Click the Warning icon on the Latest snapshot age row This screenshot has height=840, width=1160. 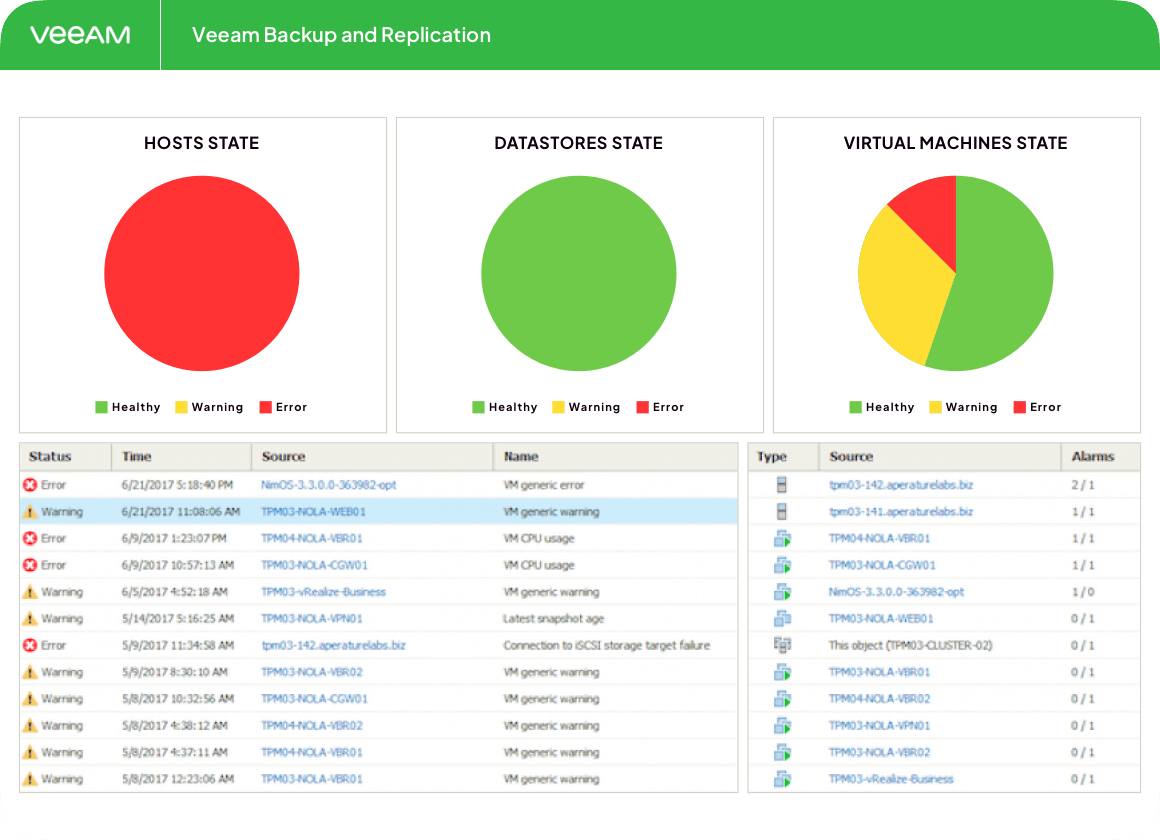pyautogui.click(x=28, y=619)
